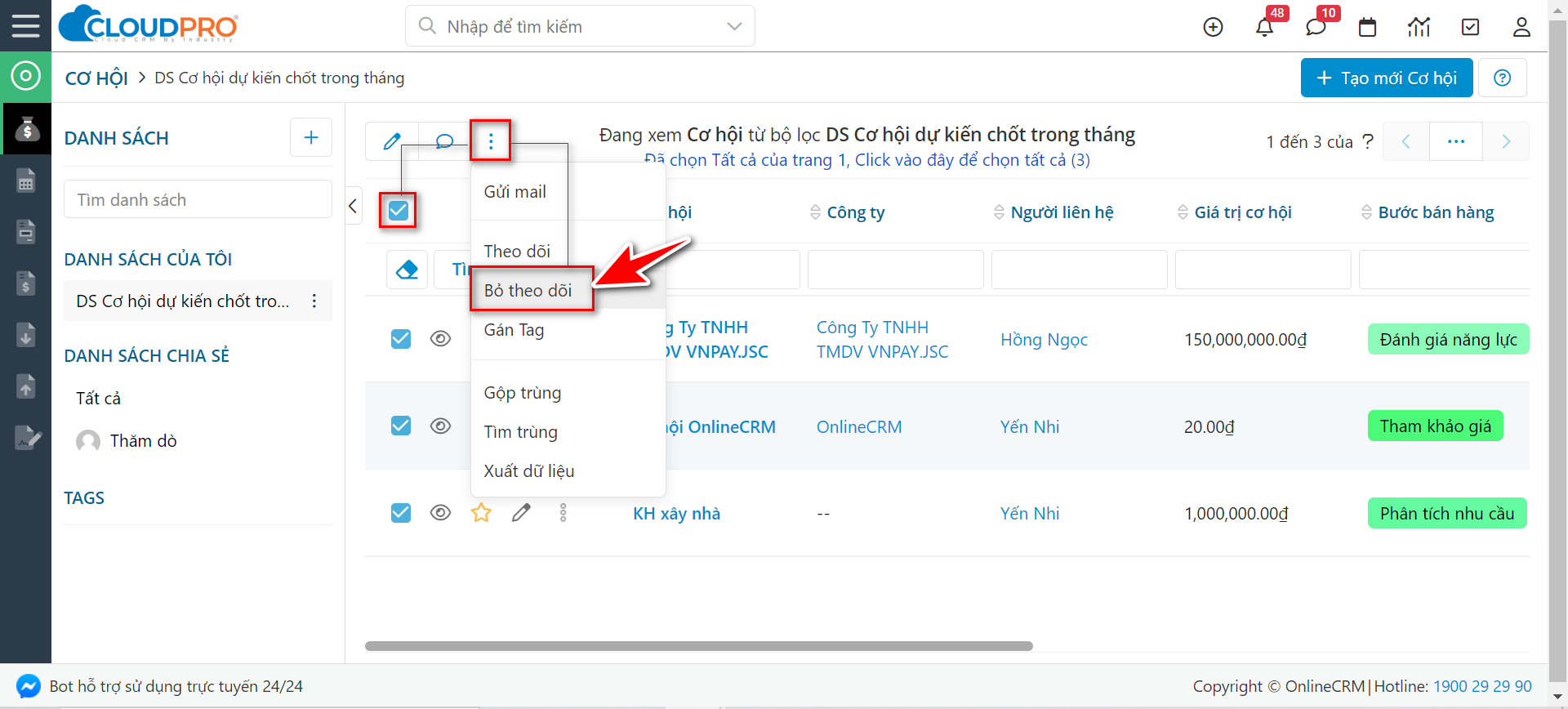1568x709 pixels.
Task: Uncheck the KH xây nhà row checkbox
Action: pos(401,512)
